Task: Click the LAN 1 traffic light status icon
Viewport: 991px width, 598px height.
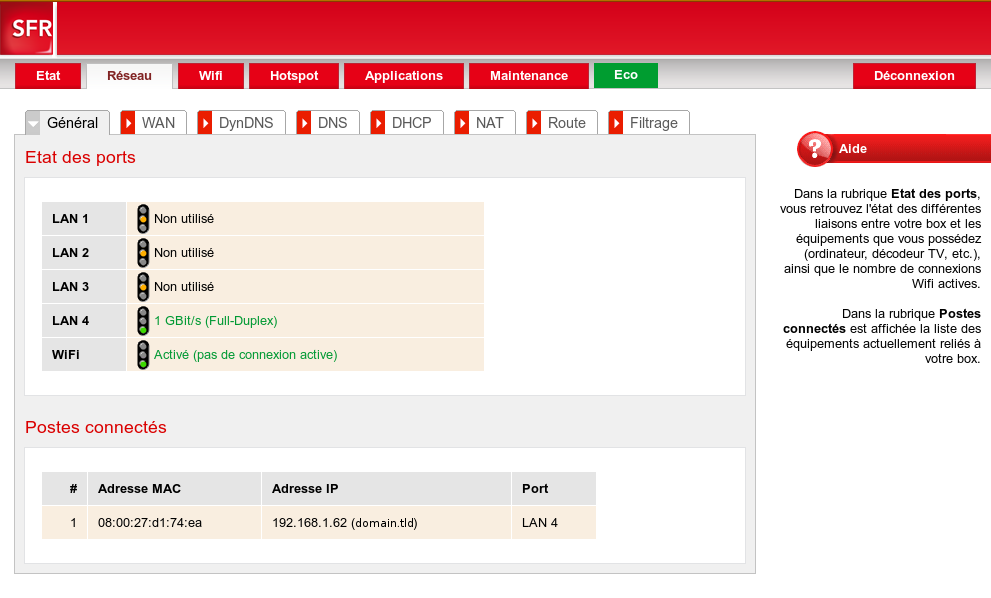Action: pos(143,219)
